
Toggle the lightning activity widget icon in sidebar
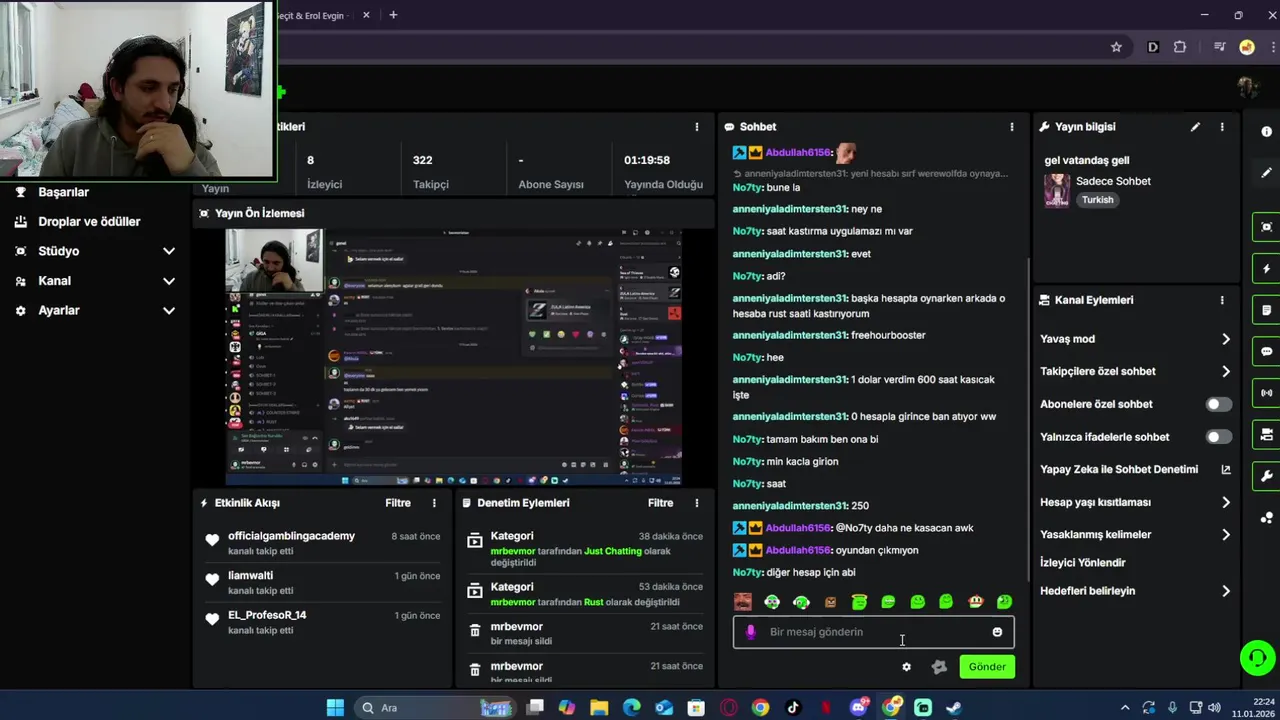[1266, 269]
